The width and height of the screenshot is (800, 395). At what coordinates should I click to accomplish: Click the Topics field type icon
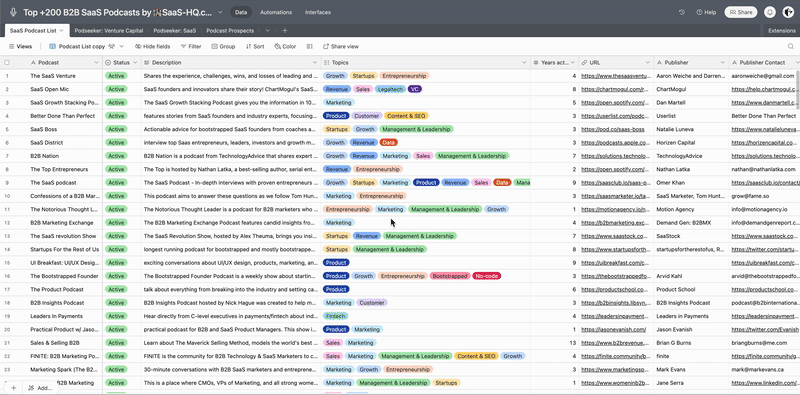[x=327, y=63]
